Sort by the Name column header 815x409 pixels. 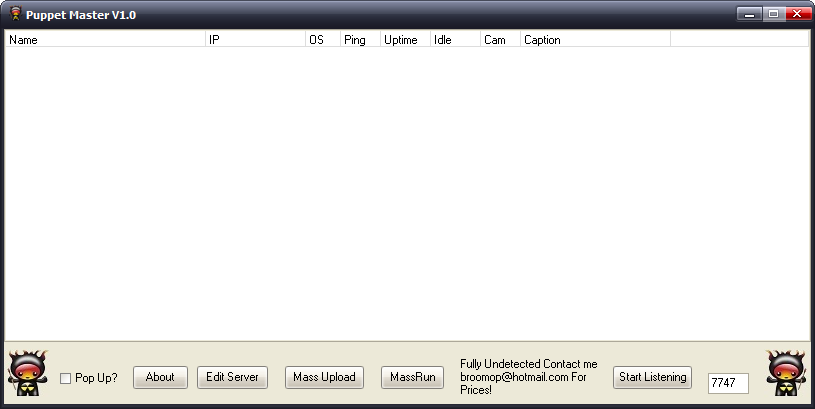[105, 40]
